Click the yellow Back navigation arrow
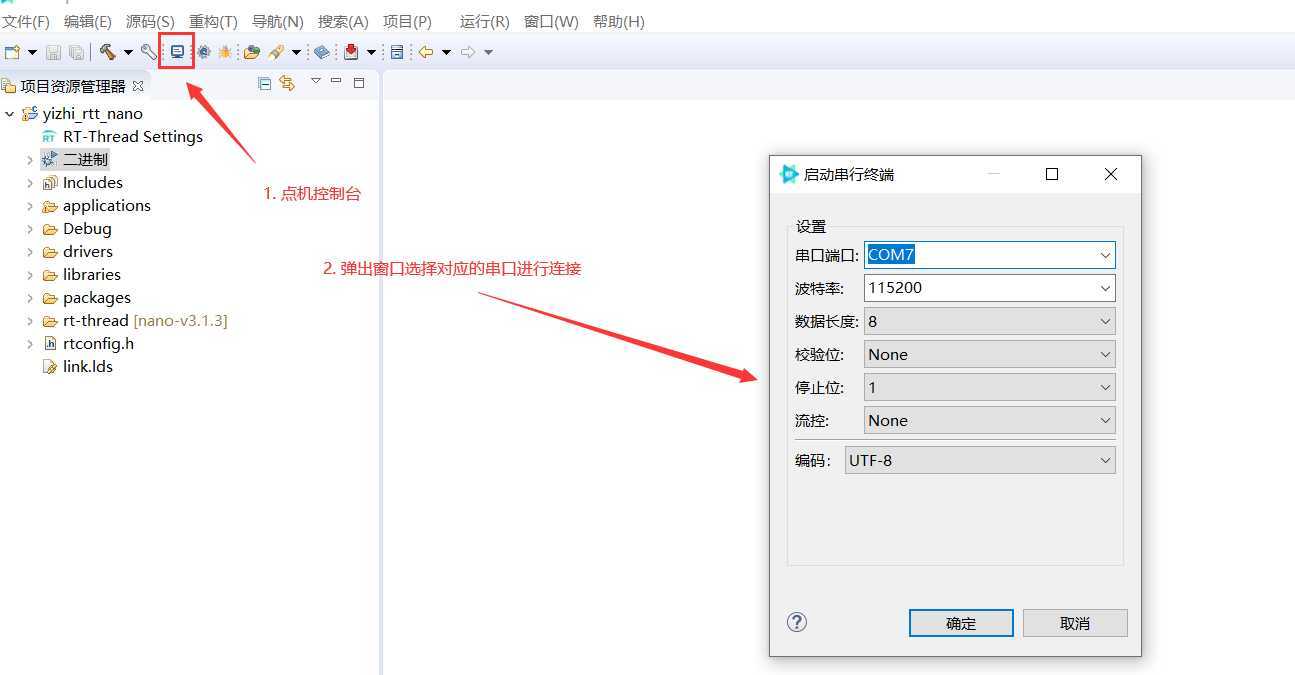The image size is (1295, 675). pyautogui.click(x=426, y=52)
